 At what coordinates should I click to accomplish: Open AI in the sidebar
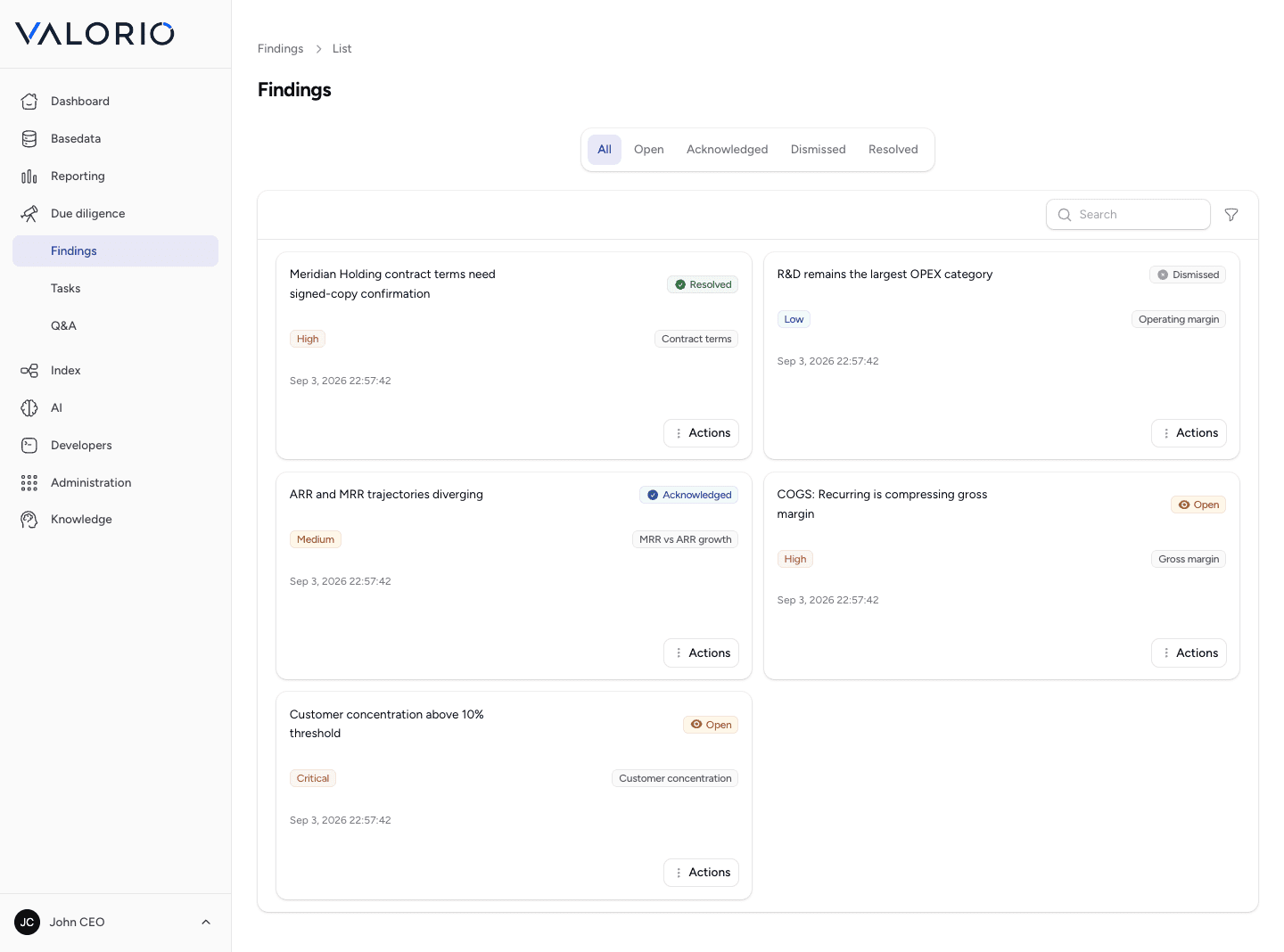[x=115, y=408]
